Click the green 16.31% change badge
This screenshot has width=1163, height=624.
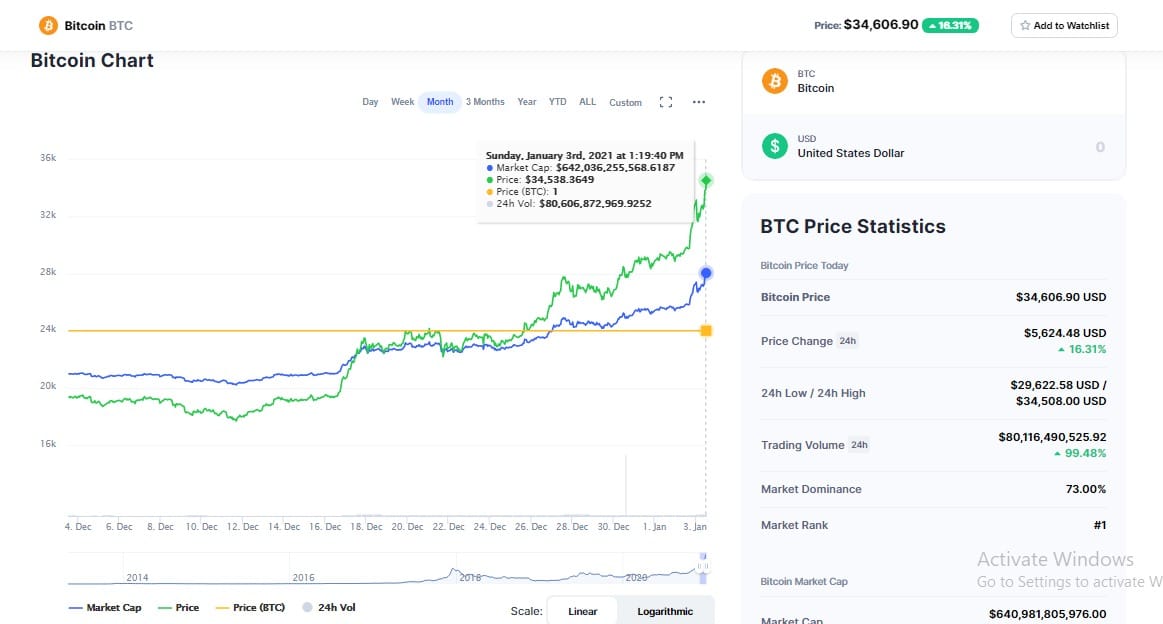point(950,25)
